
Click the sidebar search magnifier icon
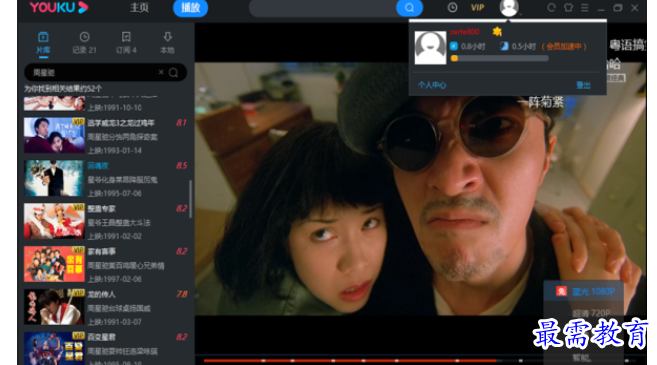173,72
